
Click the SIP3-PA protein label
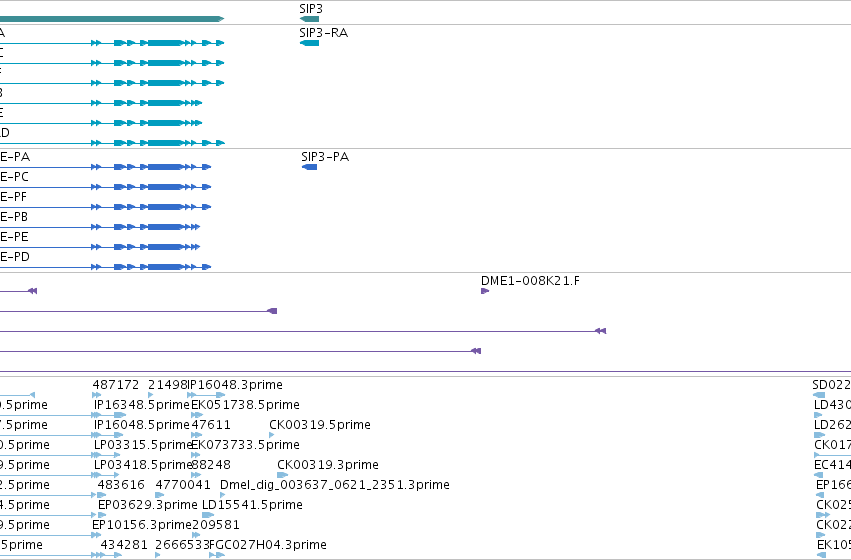point(325,157)
